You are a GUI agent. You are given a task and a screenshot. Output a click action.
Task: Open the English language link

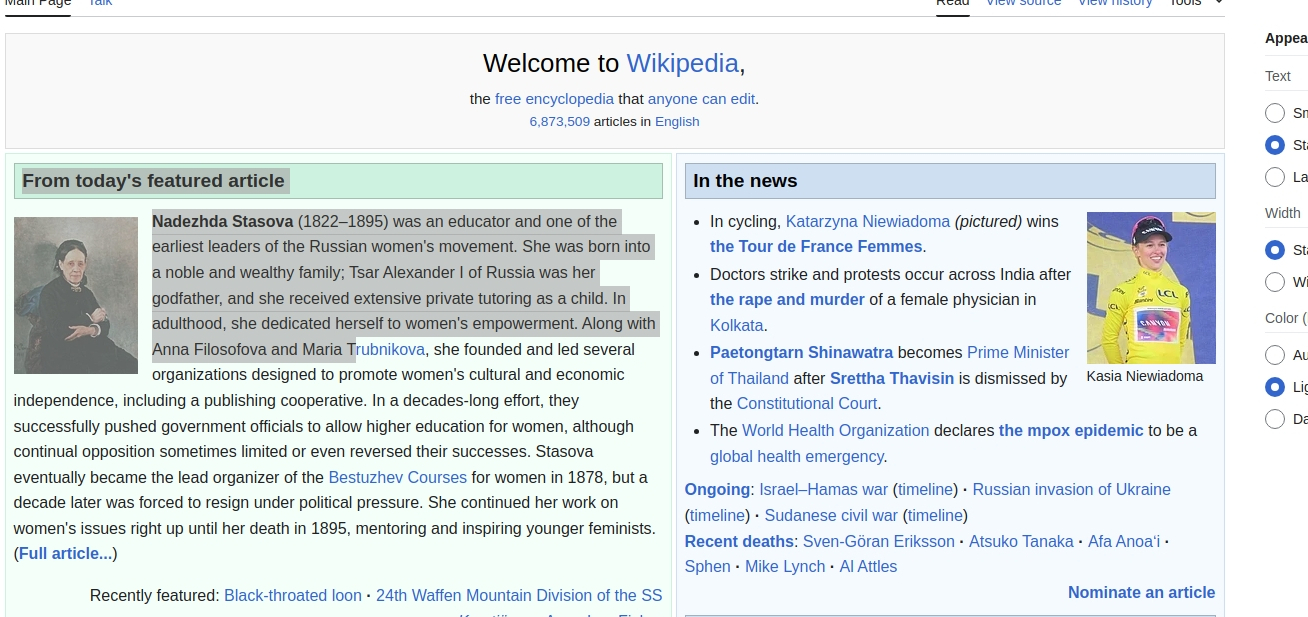677,122
